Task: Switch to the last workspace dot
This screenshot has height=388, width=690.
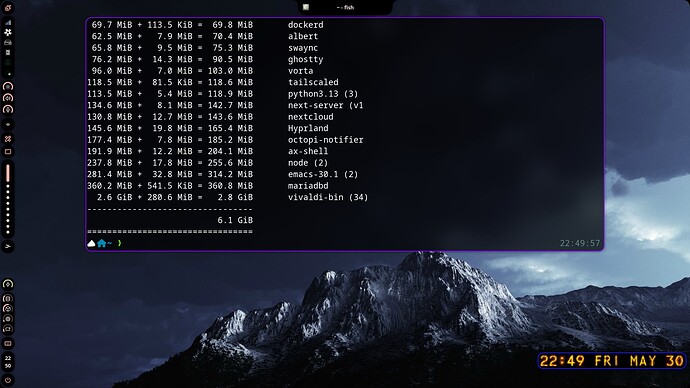Action: coord(8,231)
